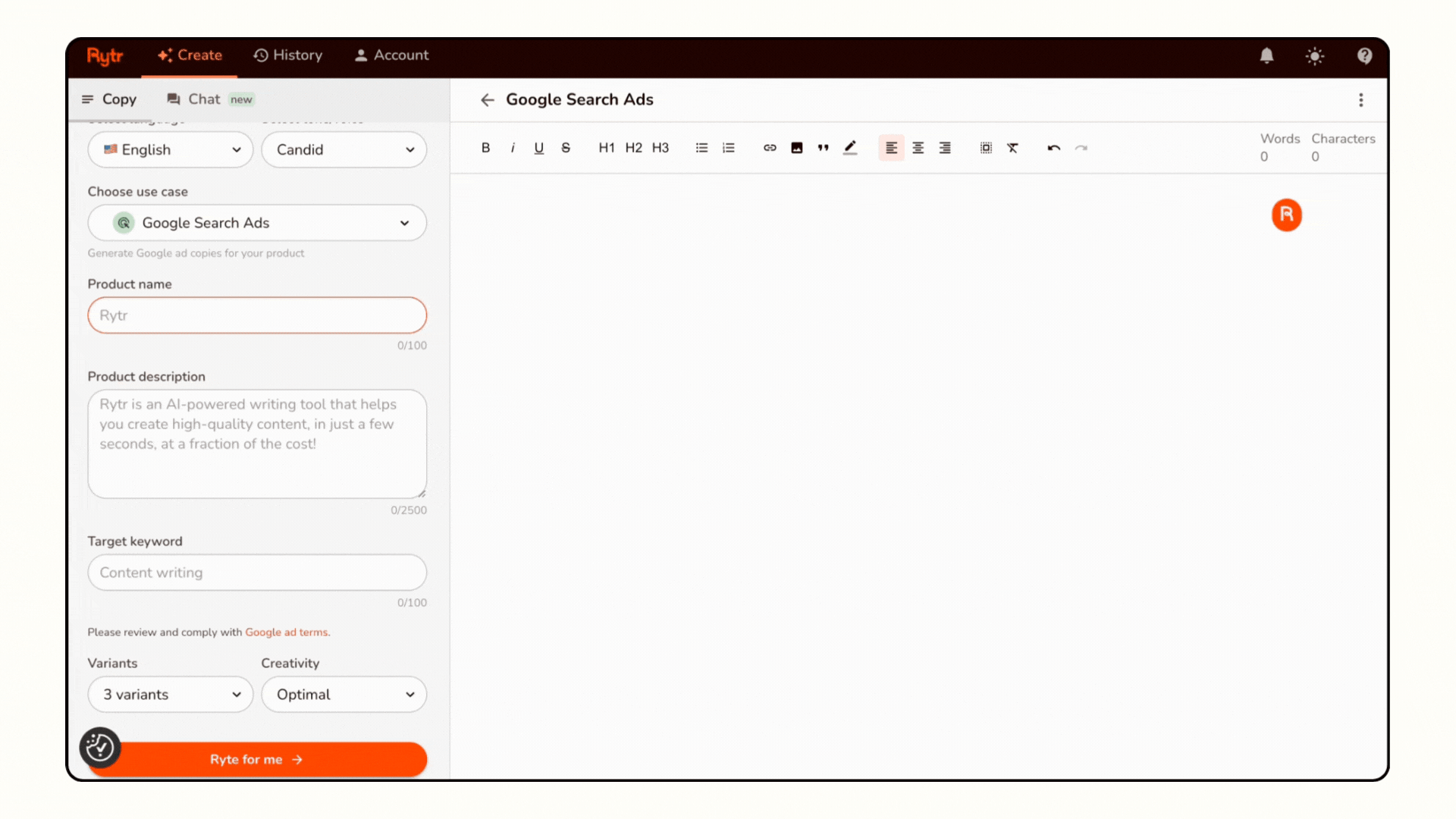Screen dimensions: 1456x819
Task: Toggle center text alignment
Action: [918, 148]
